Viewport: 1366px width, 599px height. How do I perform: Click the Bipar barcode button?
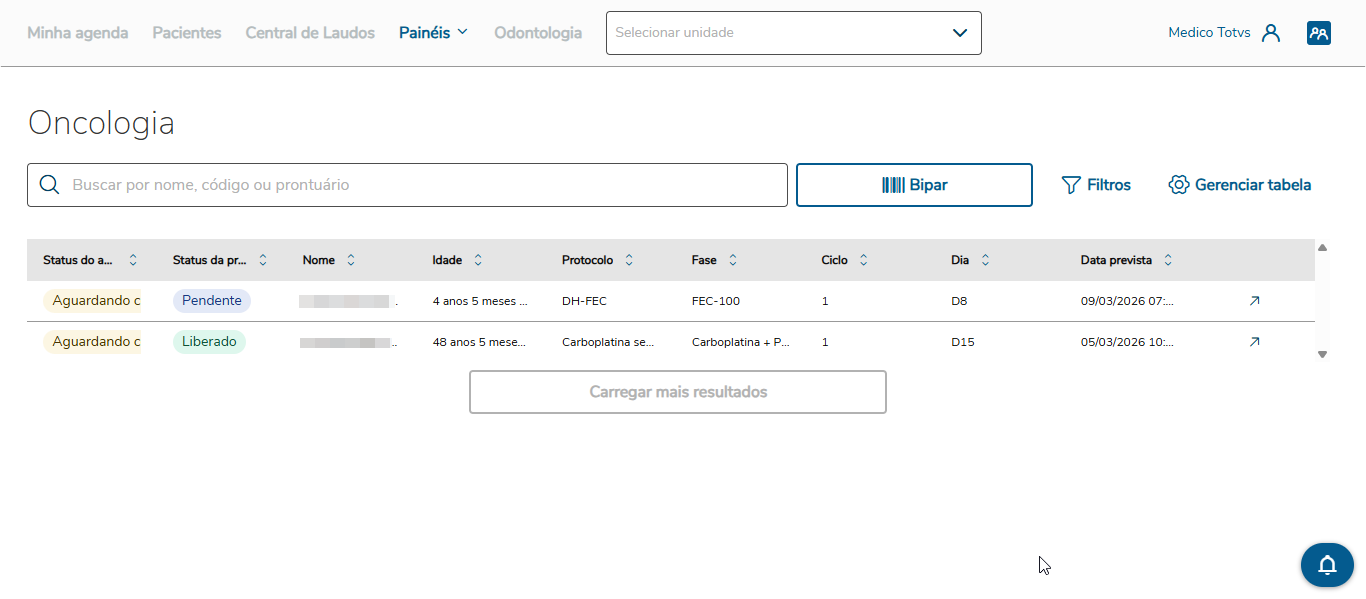pyautogui.click(x=914, y=185)
